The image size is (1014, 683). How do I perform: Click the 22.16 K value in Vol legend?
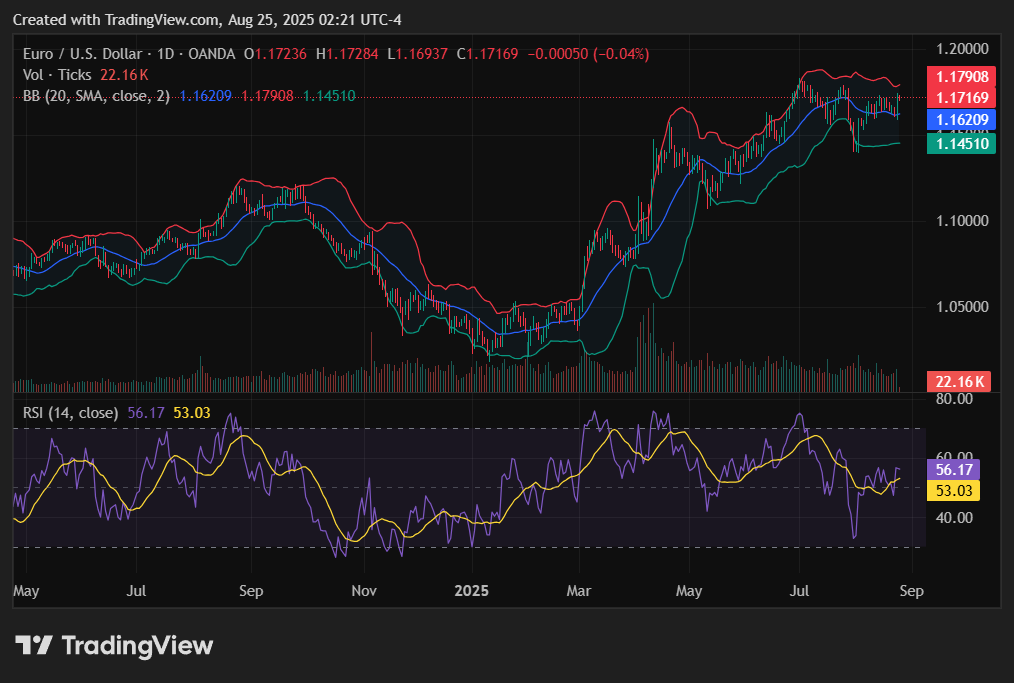(124, 75)
